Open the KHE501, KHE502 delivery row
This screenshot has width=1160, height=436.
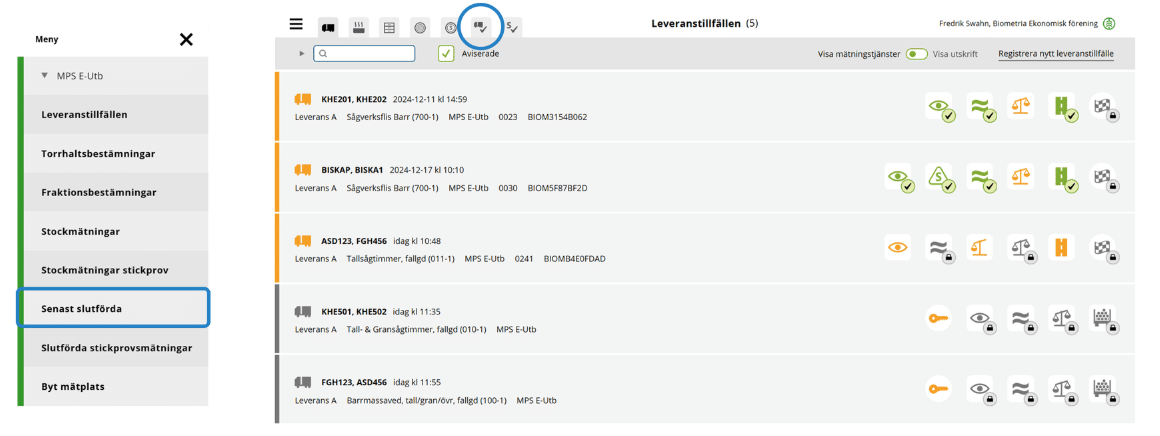point(704,318)
